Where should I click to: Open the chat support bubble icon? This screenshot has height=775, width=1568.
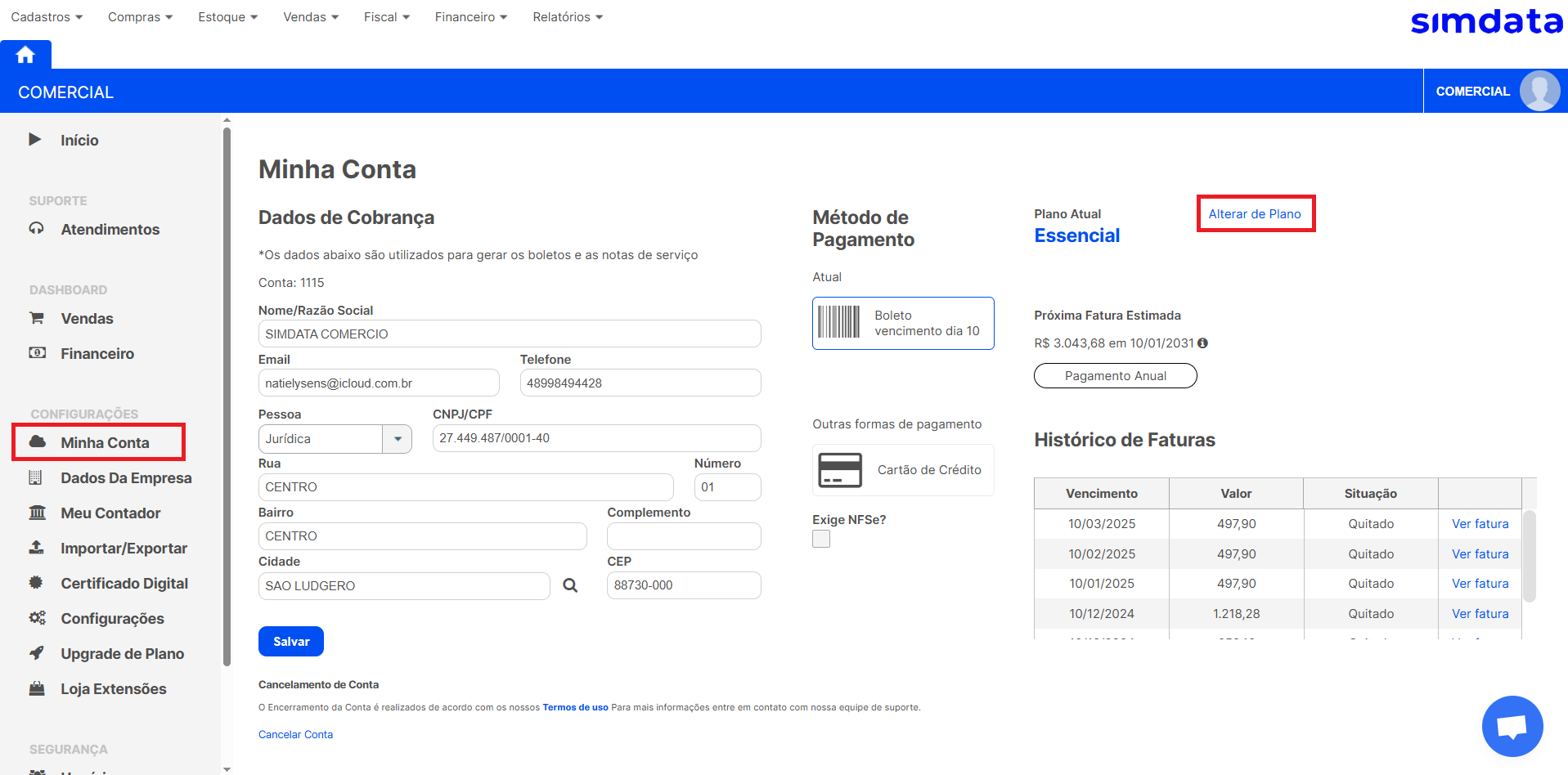[1512, 726]
